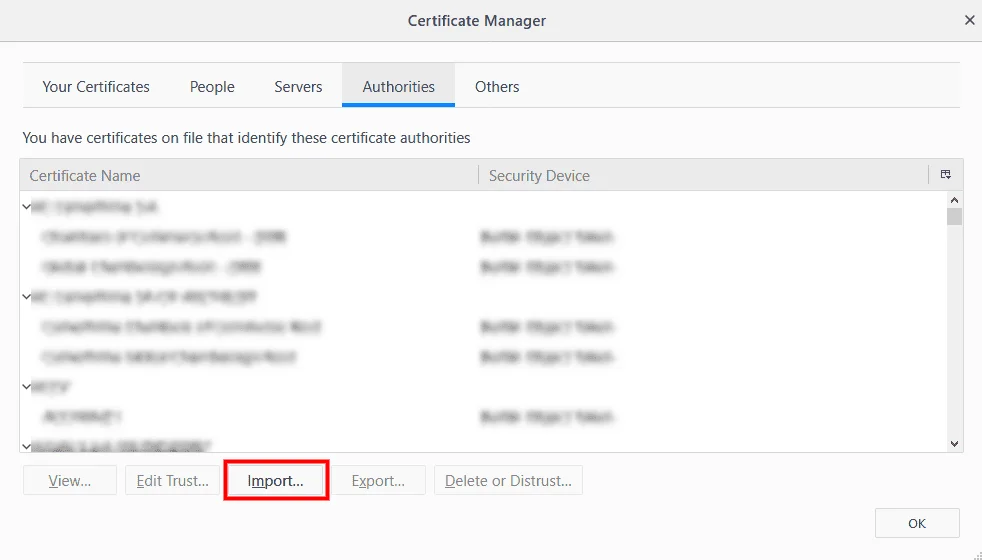Switch to the Your Certificates tab
Viewport: 982px width, 560px height.
point(96,86)
